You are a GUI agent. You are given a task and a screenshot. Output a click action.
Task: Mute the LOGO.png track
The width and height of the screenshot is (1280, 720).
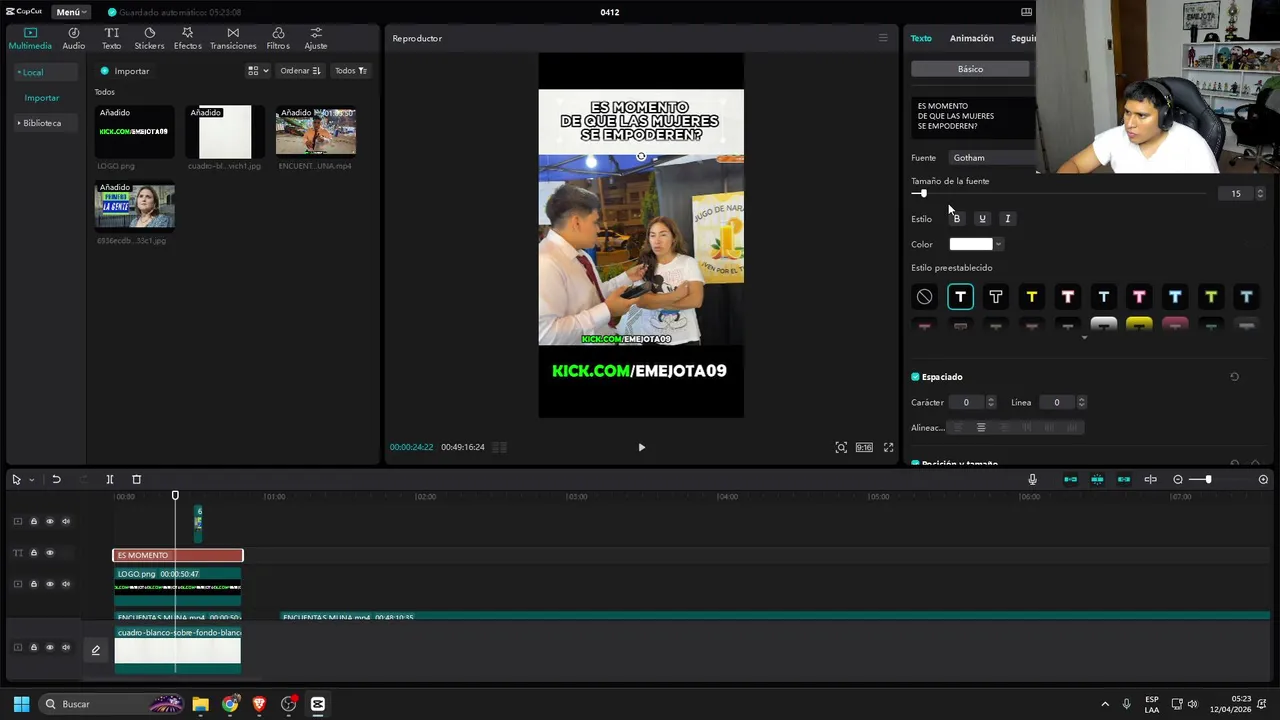coord(66,584)
